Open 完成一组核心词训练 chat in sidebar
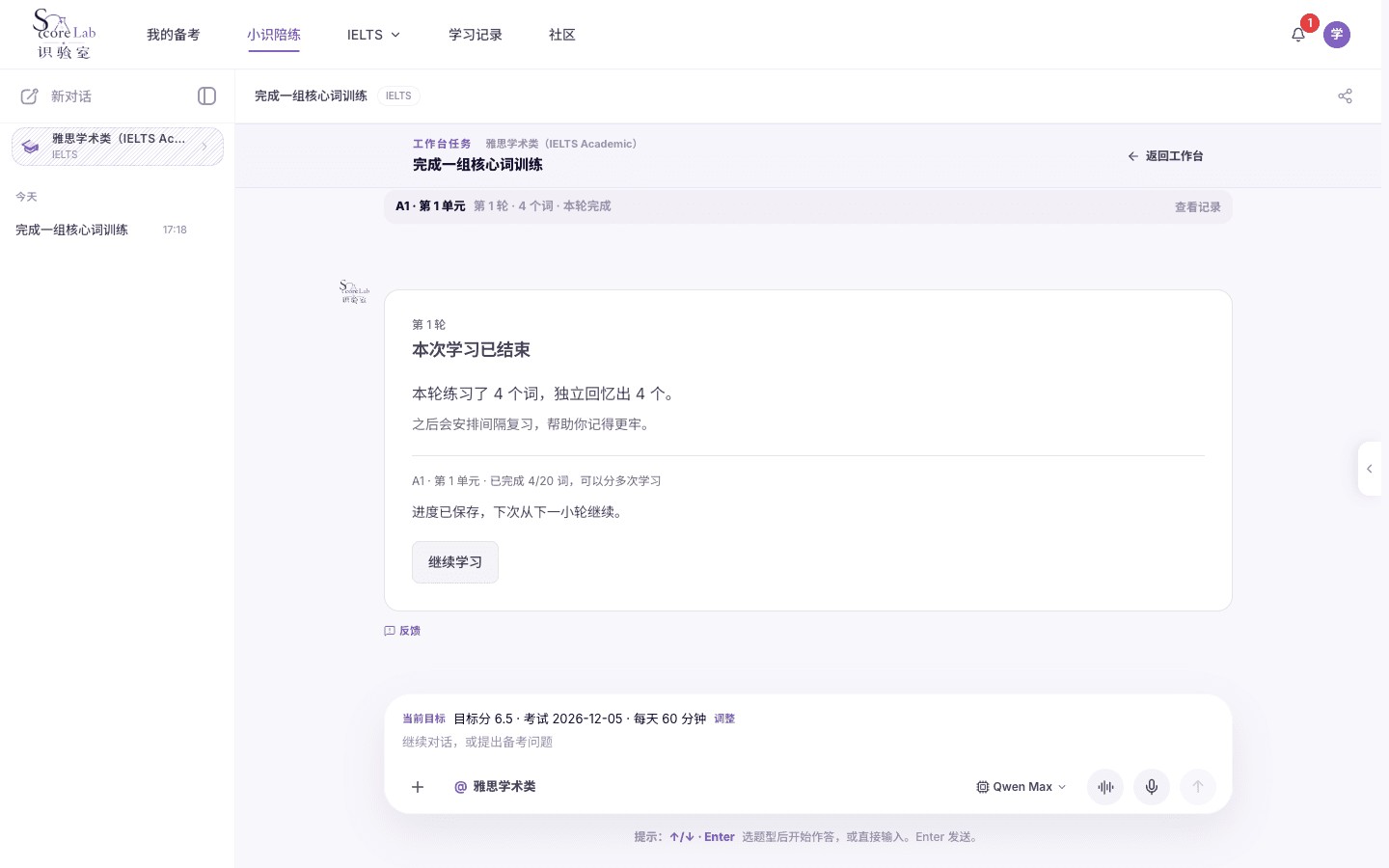Image resolution: width=1389 pixels, height=868 pixels. (71, 230)
